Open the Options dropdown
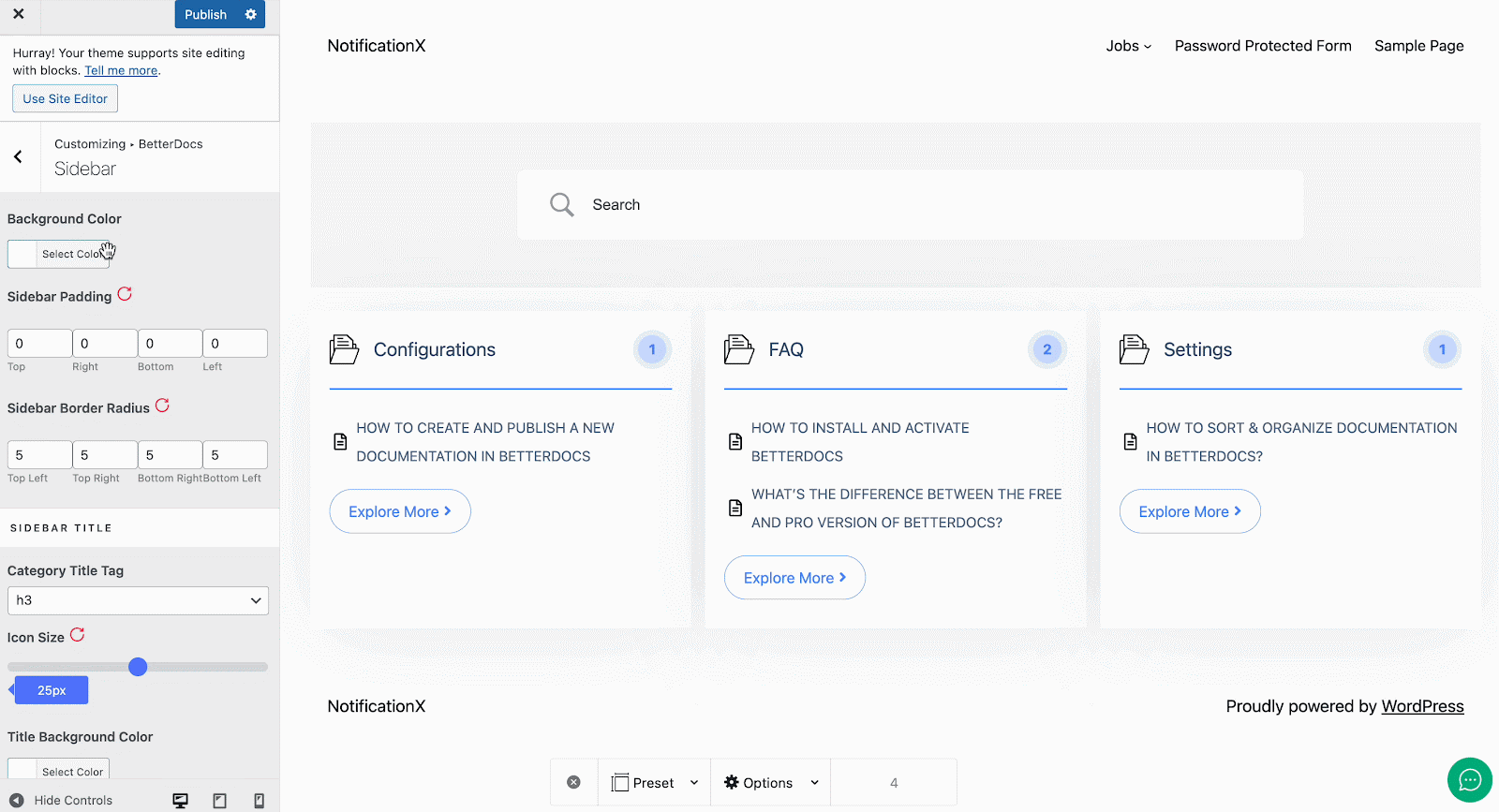Screen dimensions: 1499x812 click(x=771, y=782)
